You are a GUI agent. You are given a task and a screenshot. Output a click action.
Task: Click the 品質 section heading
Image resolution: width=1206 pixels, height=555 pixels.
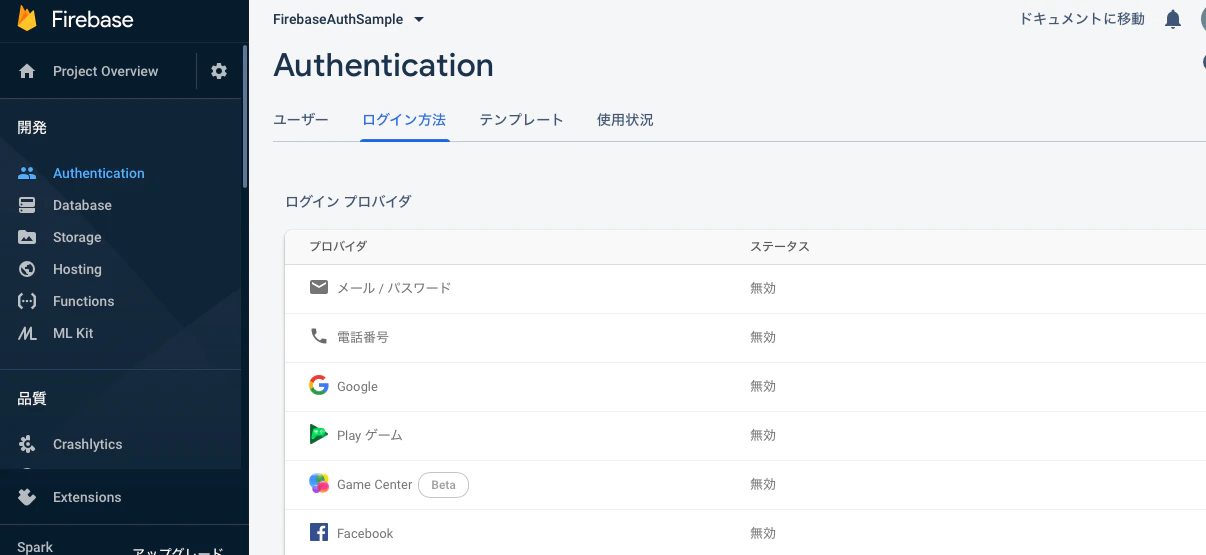pyautogui.click(x=32, y=398)
